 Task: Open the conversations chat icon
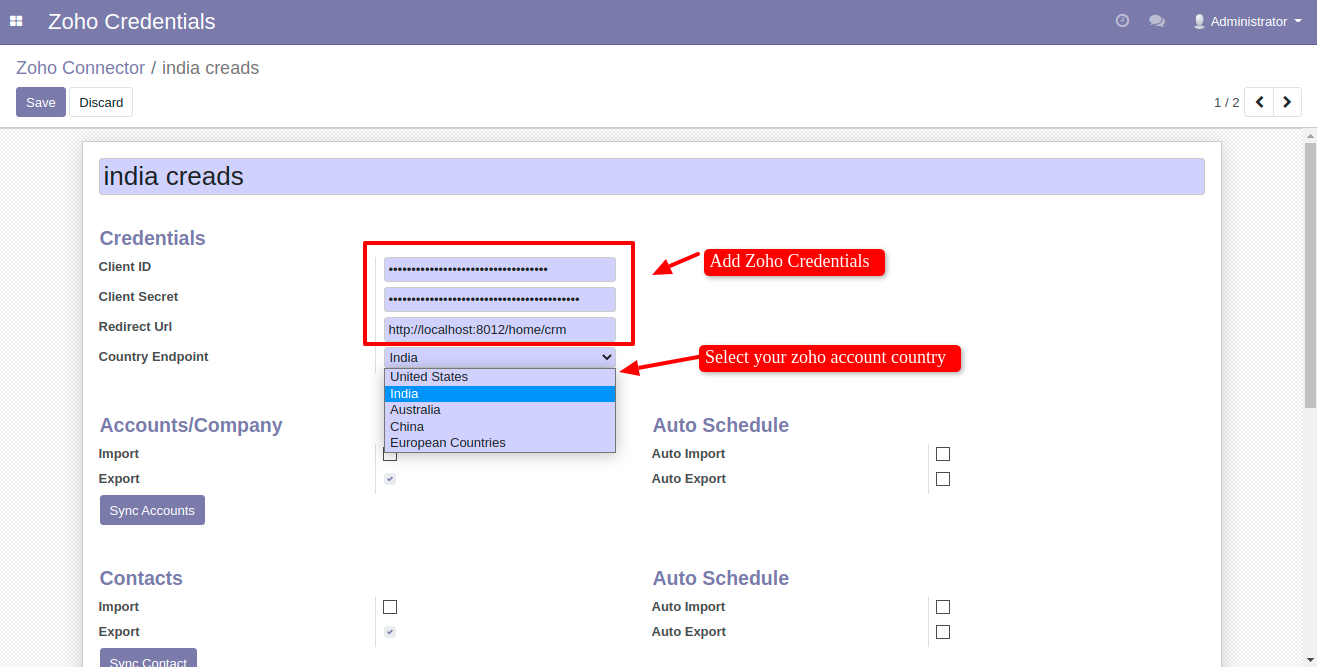pos(1157,21)
